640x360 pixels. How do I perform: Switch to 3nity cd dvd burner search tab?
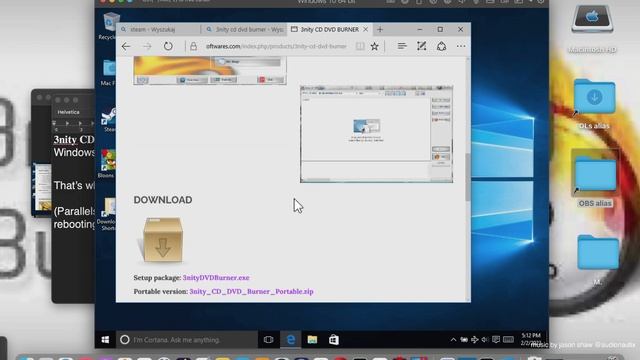(x=244, y=29)
